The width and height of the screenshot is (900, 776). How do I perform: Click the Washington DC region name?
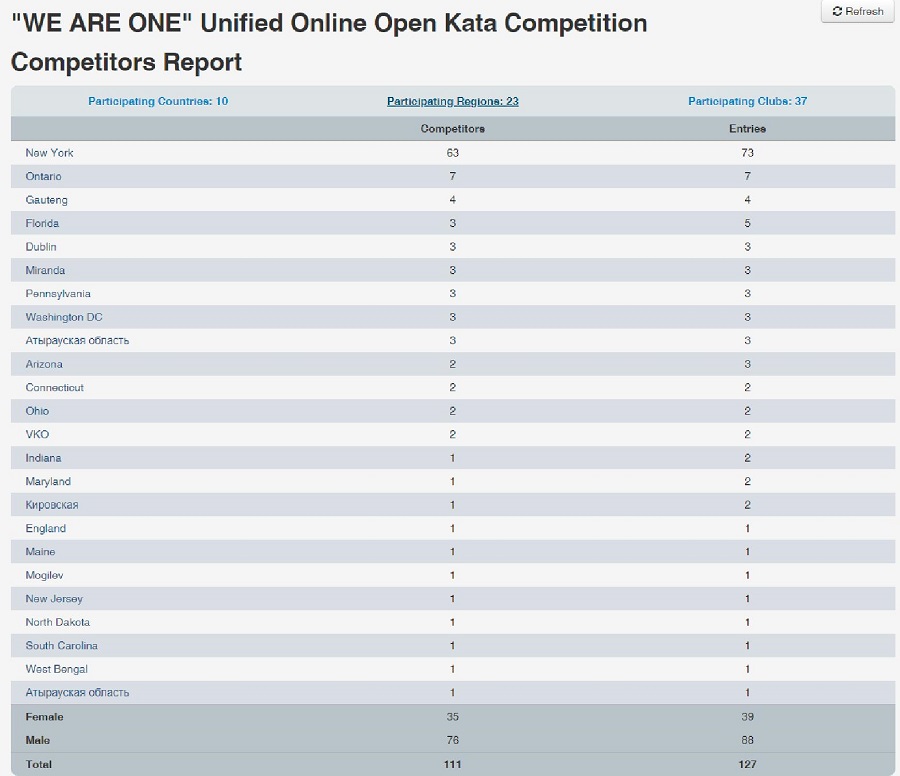(x=64, y=317)
